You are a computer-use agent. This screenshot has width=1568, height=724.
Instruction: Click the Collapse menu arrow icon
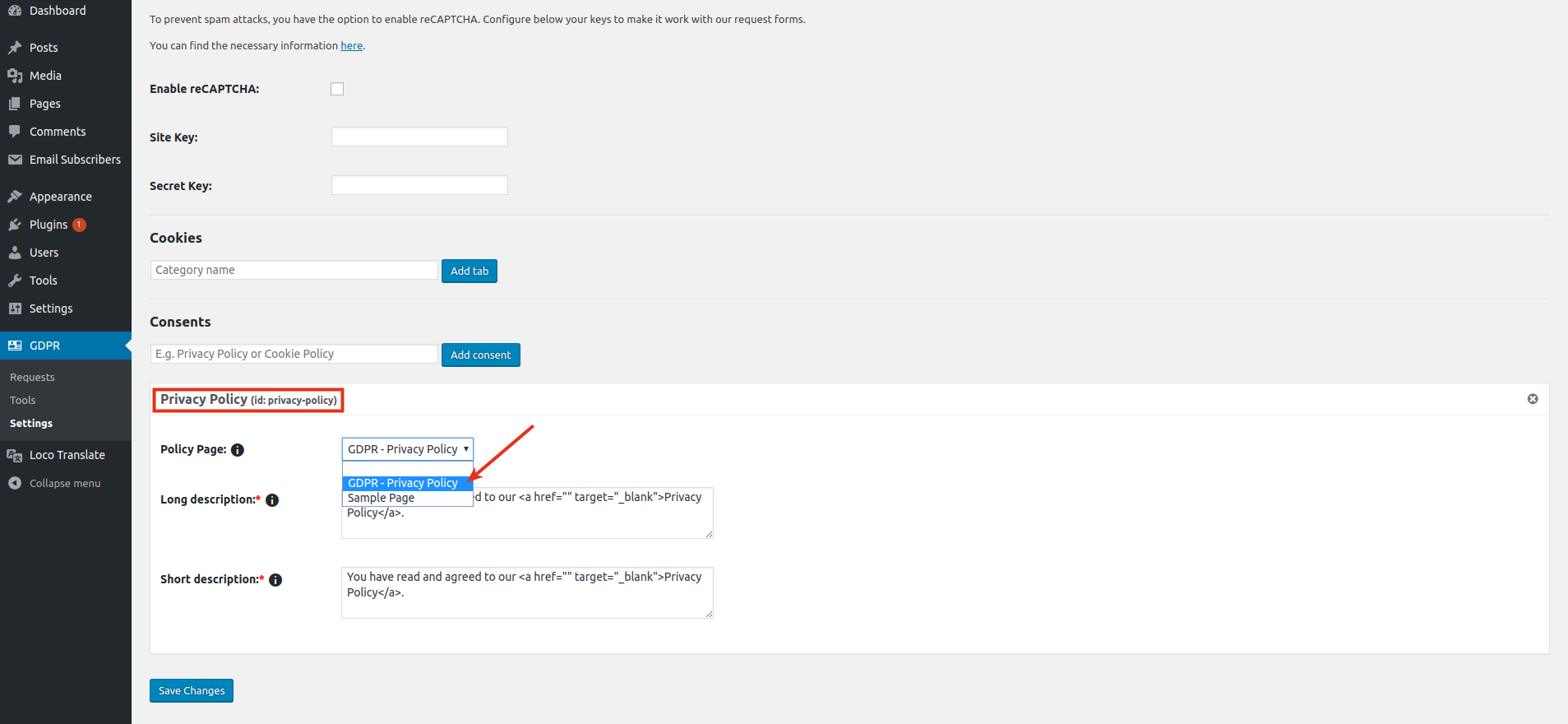(15, 483)
